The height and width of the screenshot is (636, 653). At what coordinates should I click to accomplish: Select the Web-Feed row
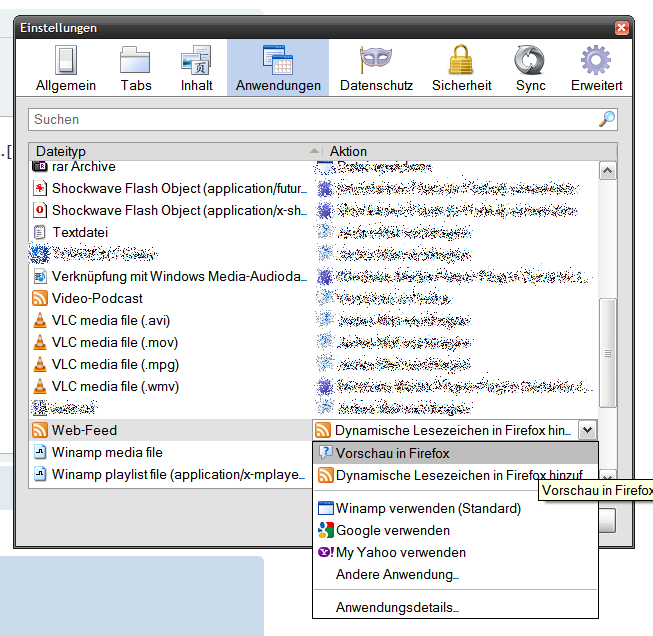click(169, 430)
